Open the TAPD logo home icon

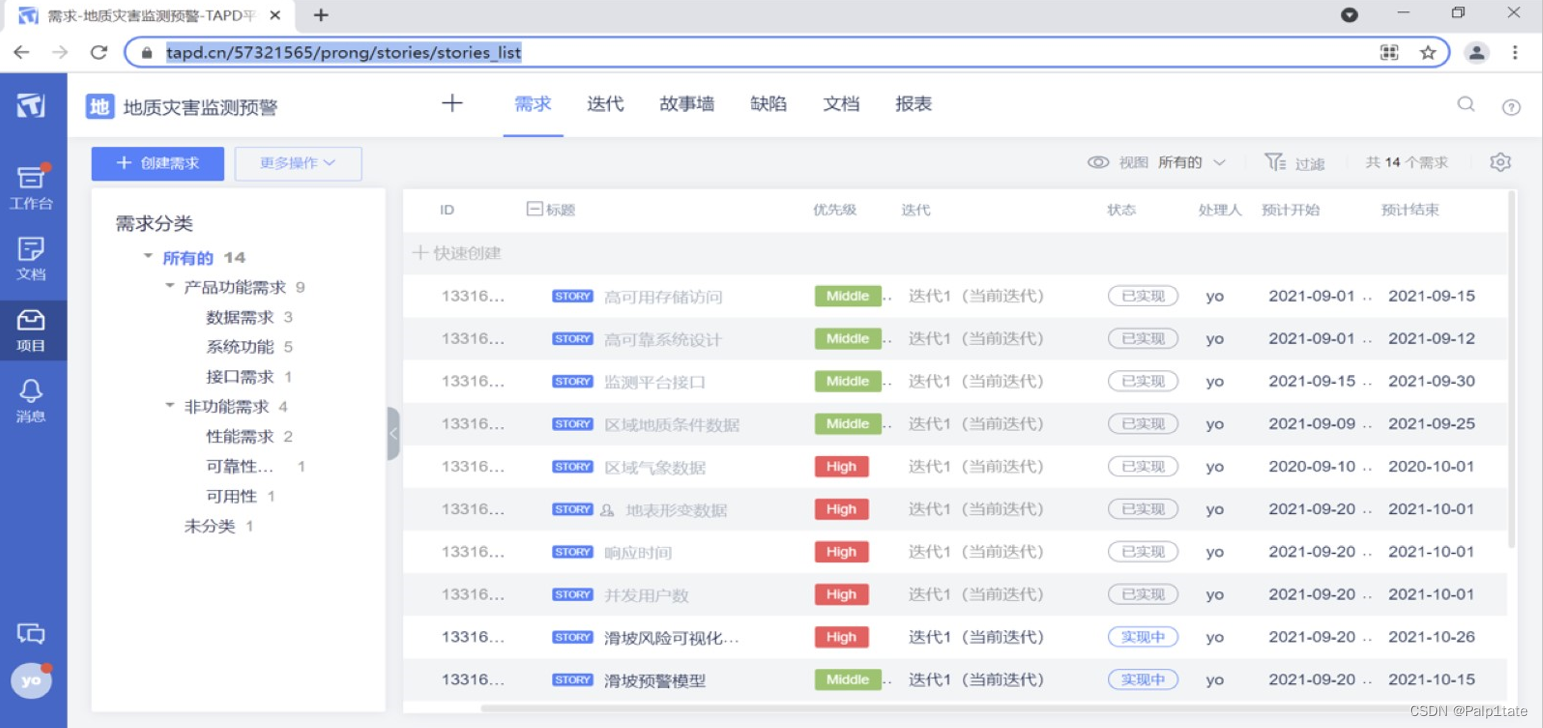point(31,105)
